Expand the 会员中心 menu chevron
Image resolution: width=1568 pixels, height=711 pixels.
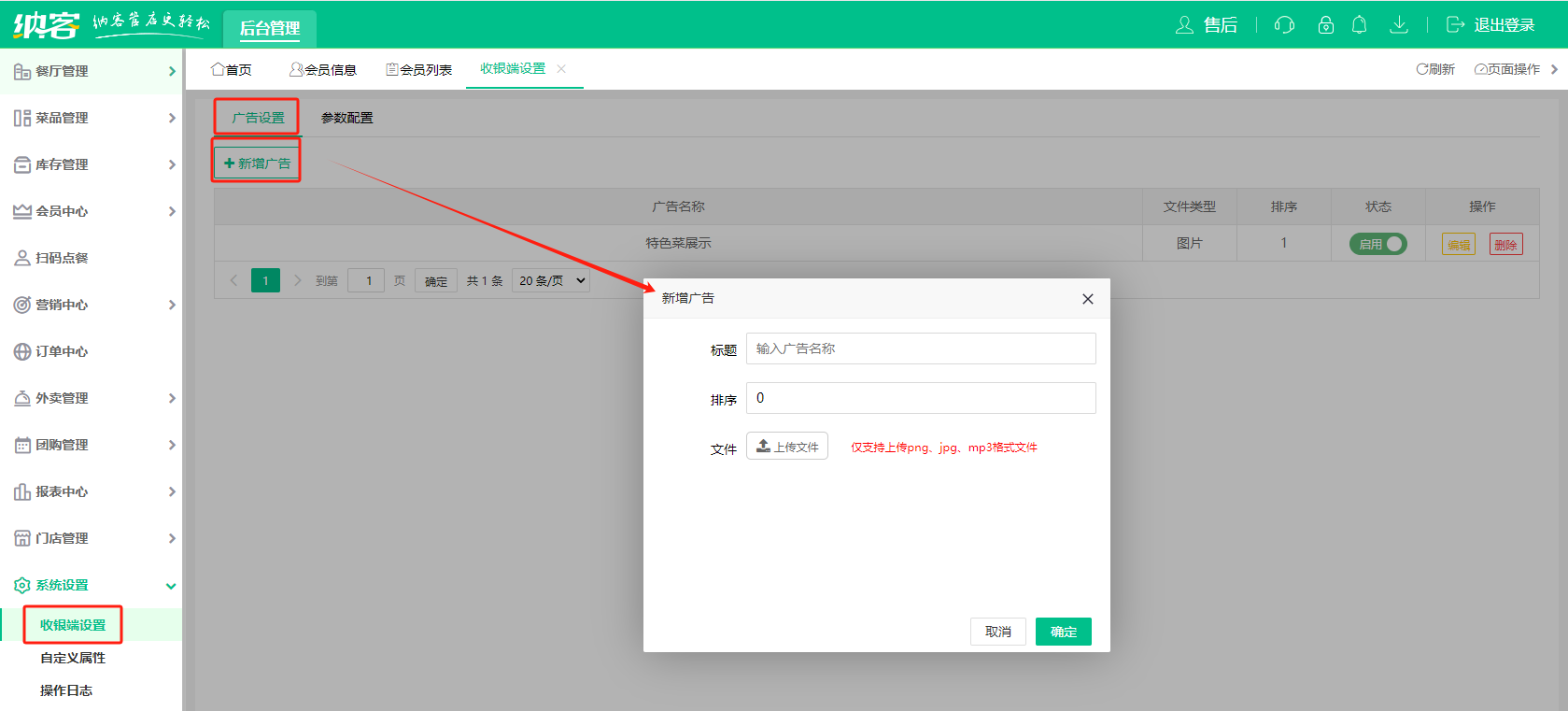(x=172, y=211)
